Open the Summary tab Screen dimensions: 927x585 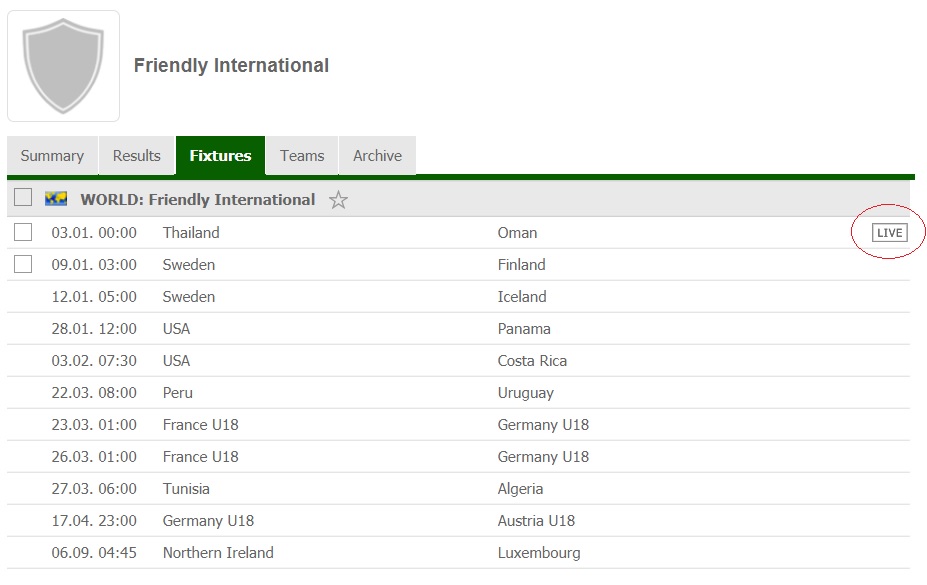point(52,156)
